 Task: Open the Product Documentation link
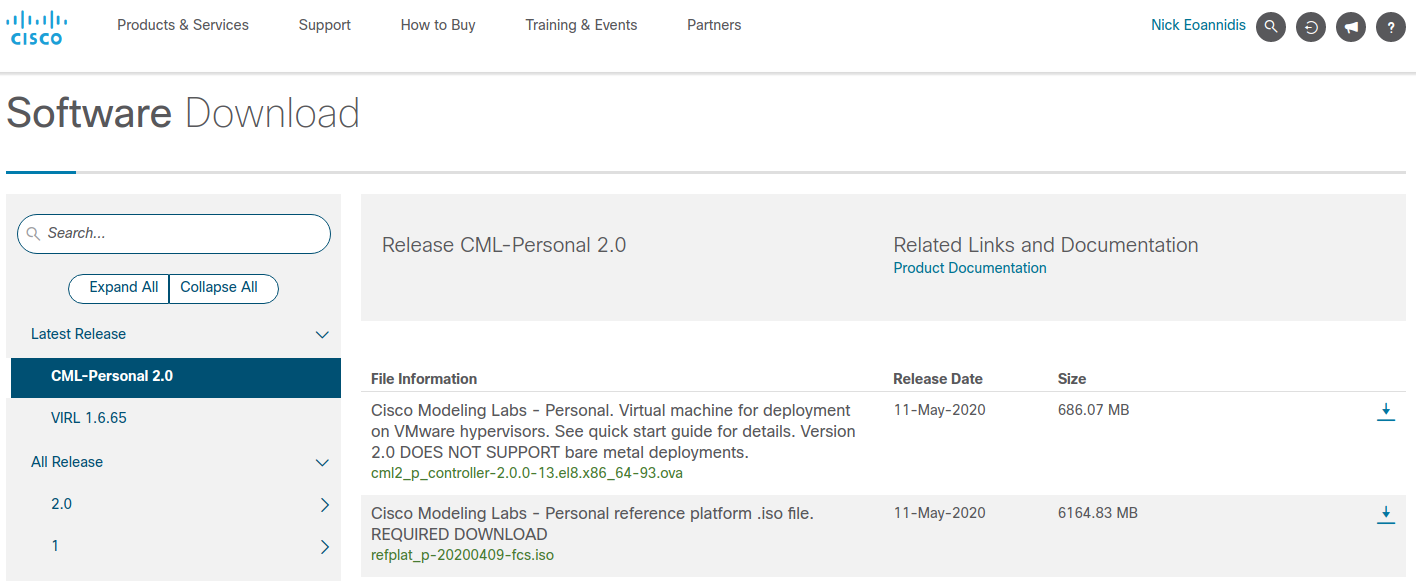pos(969,267)
